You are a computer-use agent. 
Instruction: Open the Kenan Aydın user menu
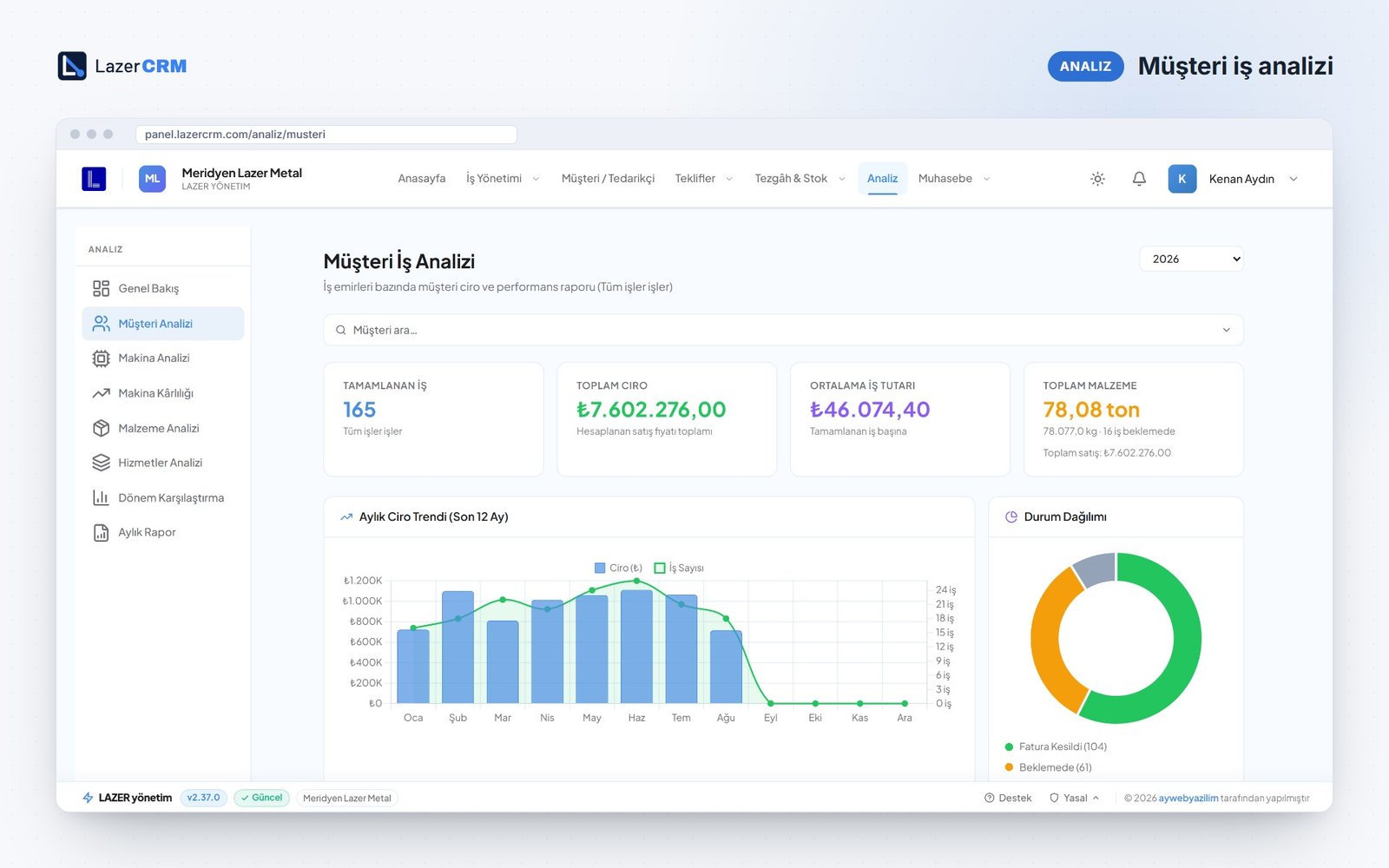coord(1233,179)
